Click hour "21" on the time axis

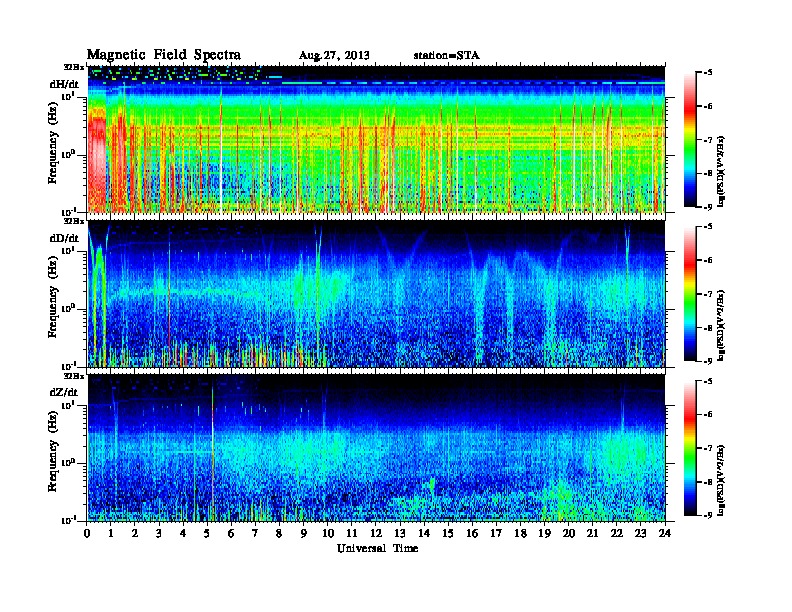coord(592,534)
